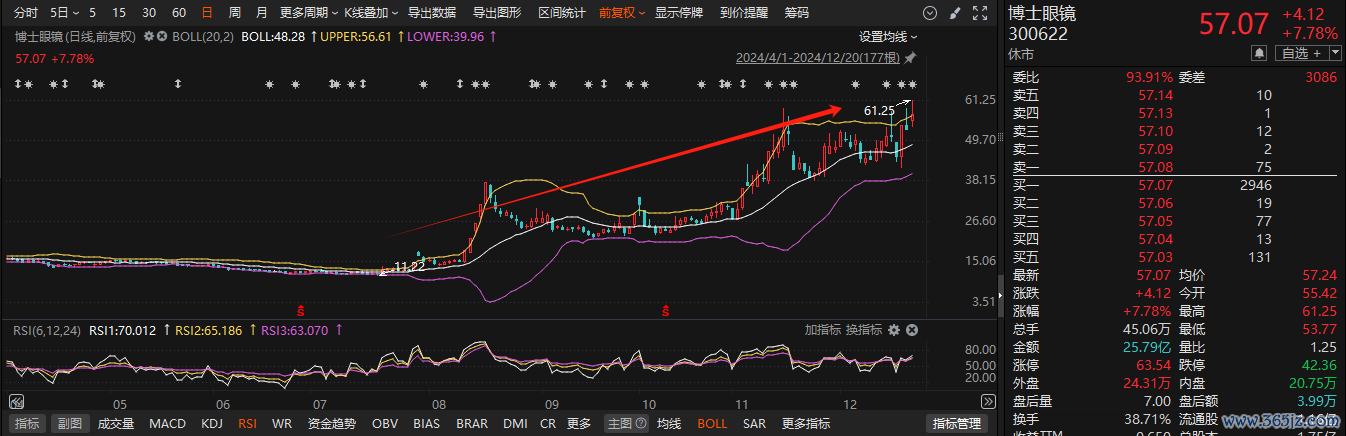Open the BOLL indicator settings gear
The width and height of the screenshot is (1346, 436).
pos(150,36)
